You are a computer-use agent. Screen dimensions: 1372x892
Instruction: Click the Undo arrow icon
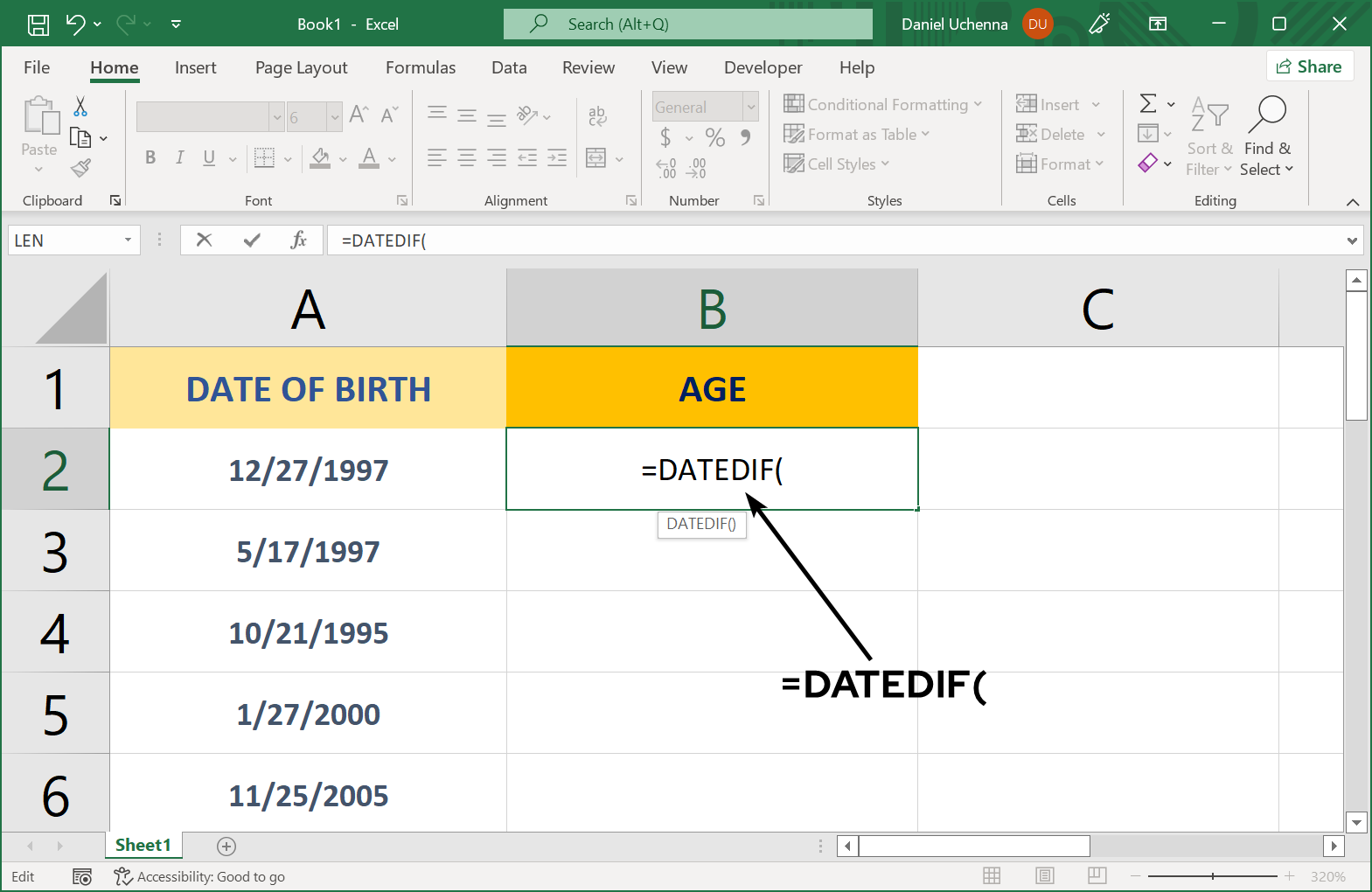(76, 24)
